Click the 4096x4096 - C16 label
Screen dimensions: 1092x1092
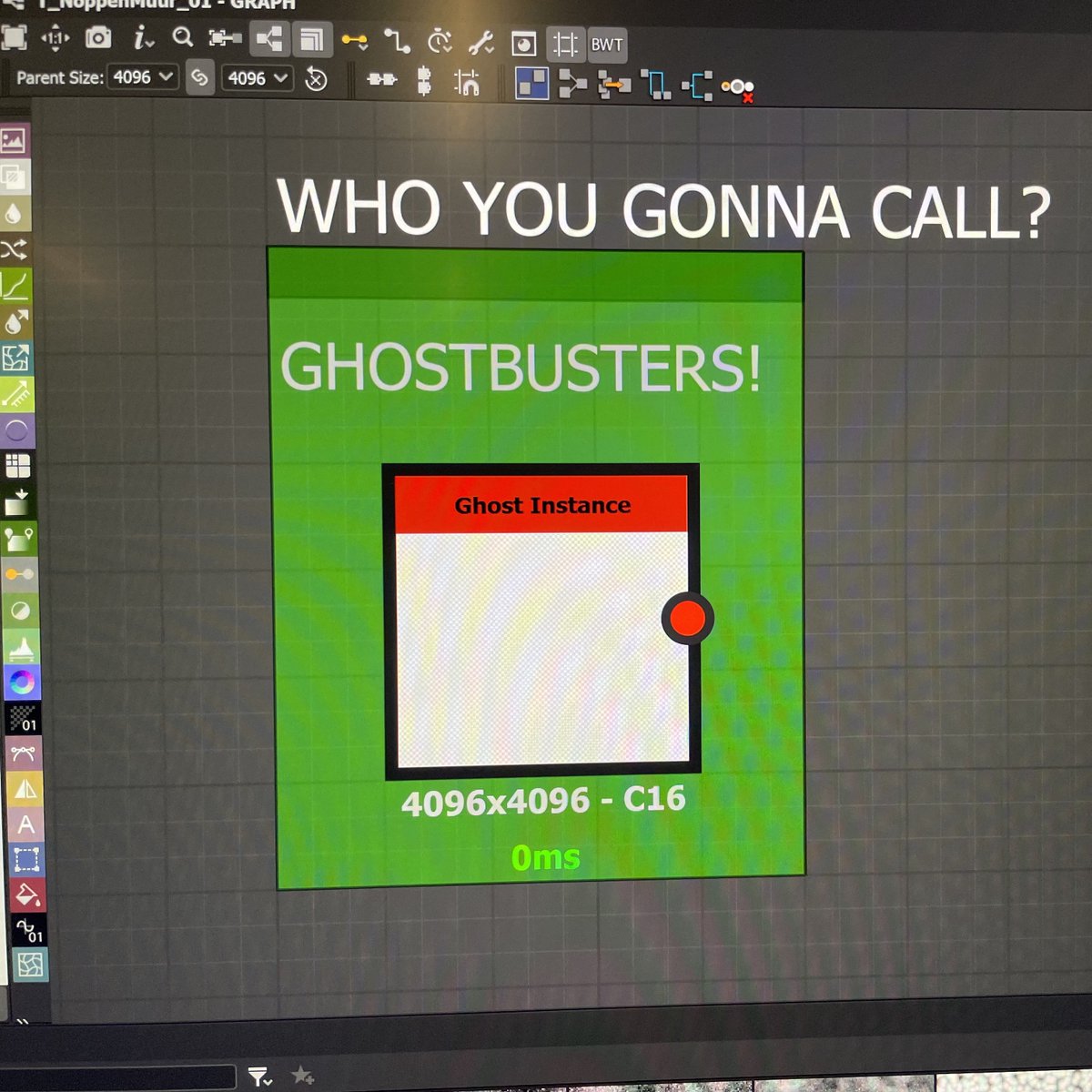coord(543,801)
